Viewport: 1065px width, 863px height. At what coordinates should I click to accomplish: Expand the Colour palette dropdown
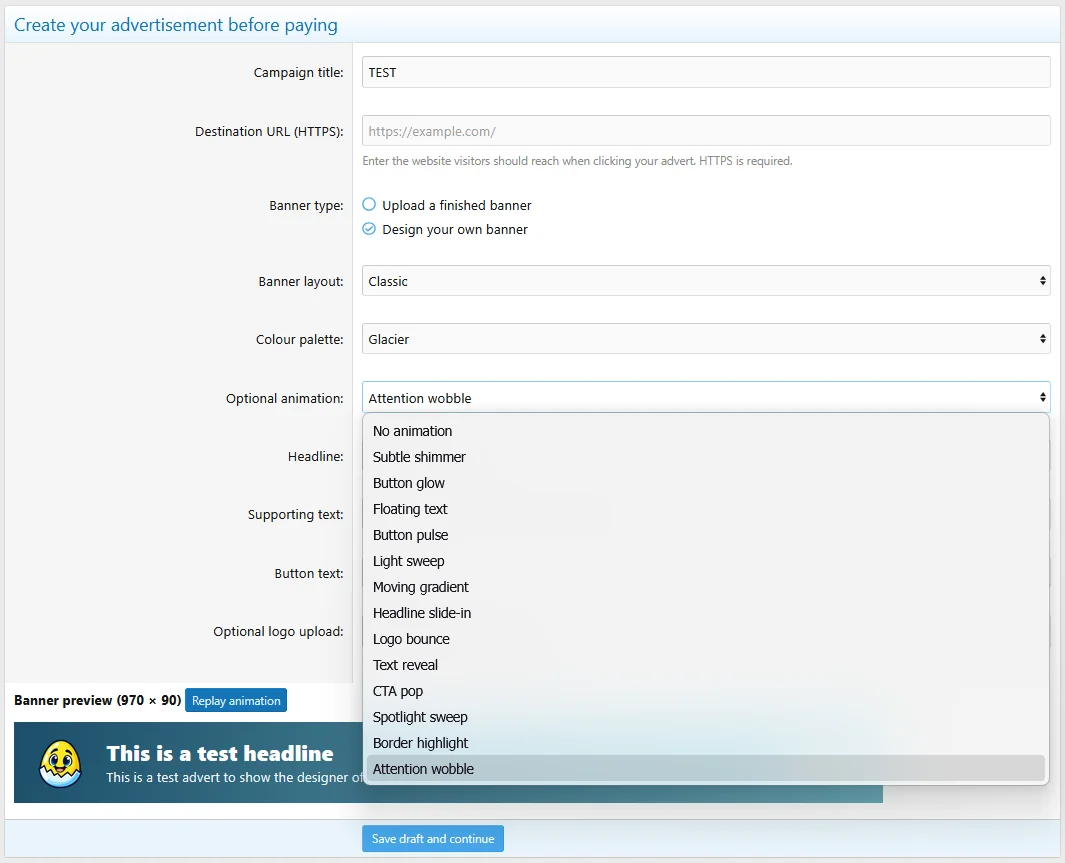click(x=706, y=339)
